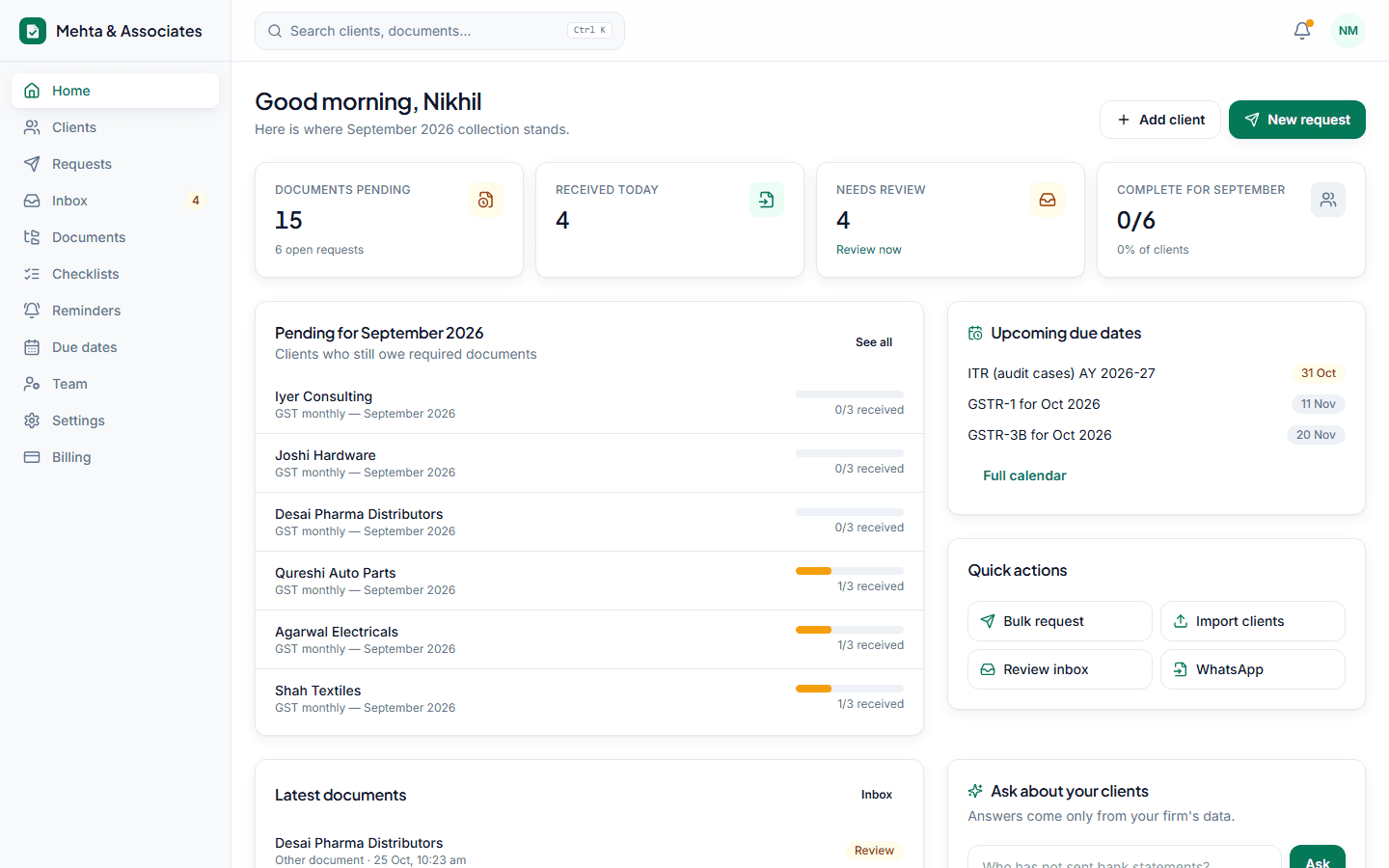
Task: Click the 6 open requests text
Action: (319, 250)
